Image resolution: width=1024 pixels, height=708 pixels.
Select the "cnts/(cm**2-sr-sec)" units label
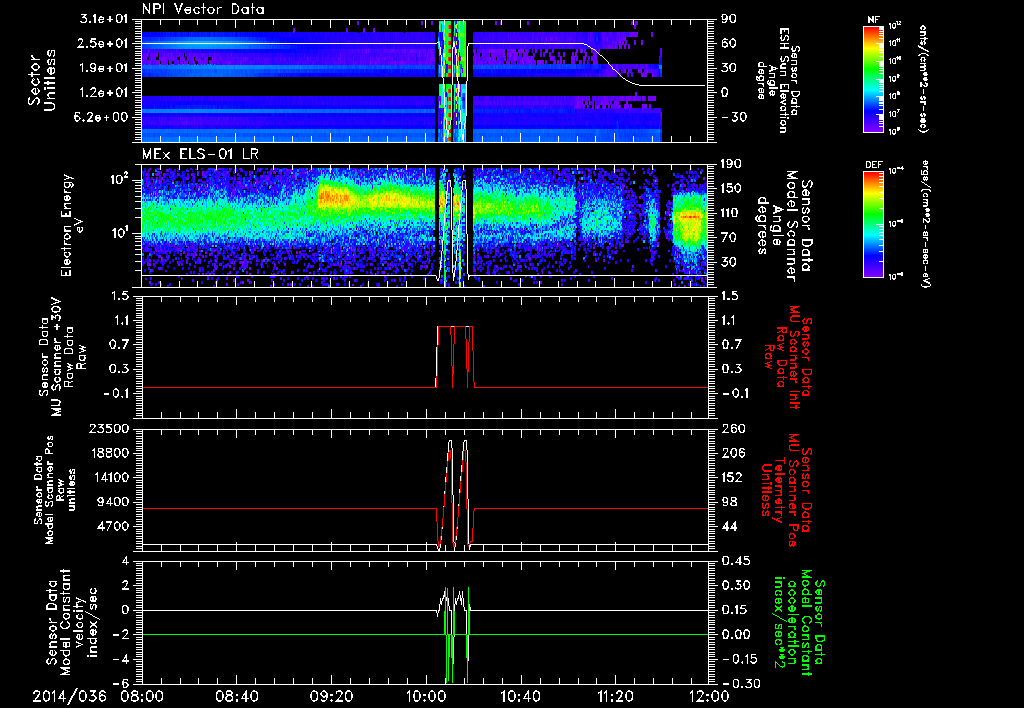point(923,78)
